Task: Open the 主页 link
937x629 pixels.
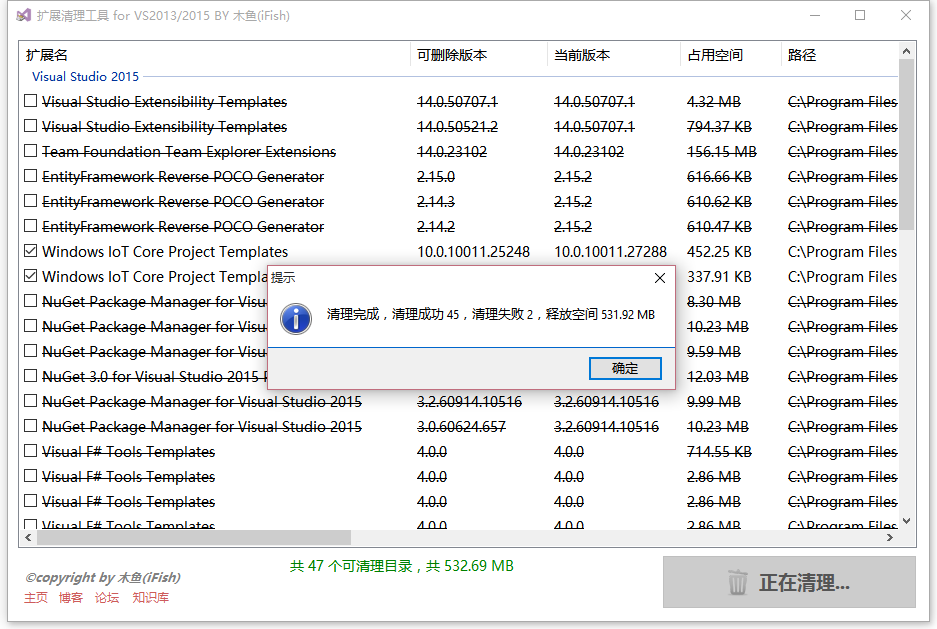Action: pyautogui.click(x=35, y=599)
